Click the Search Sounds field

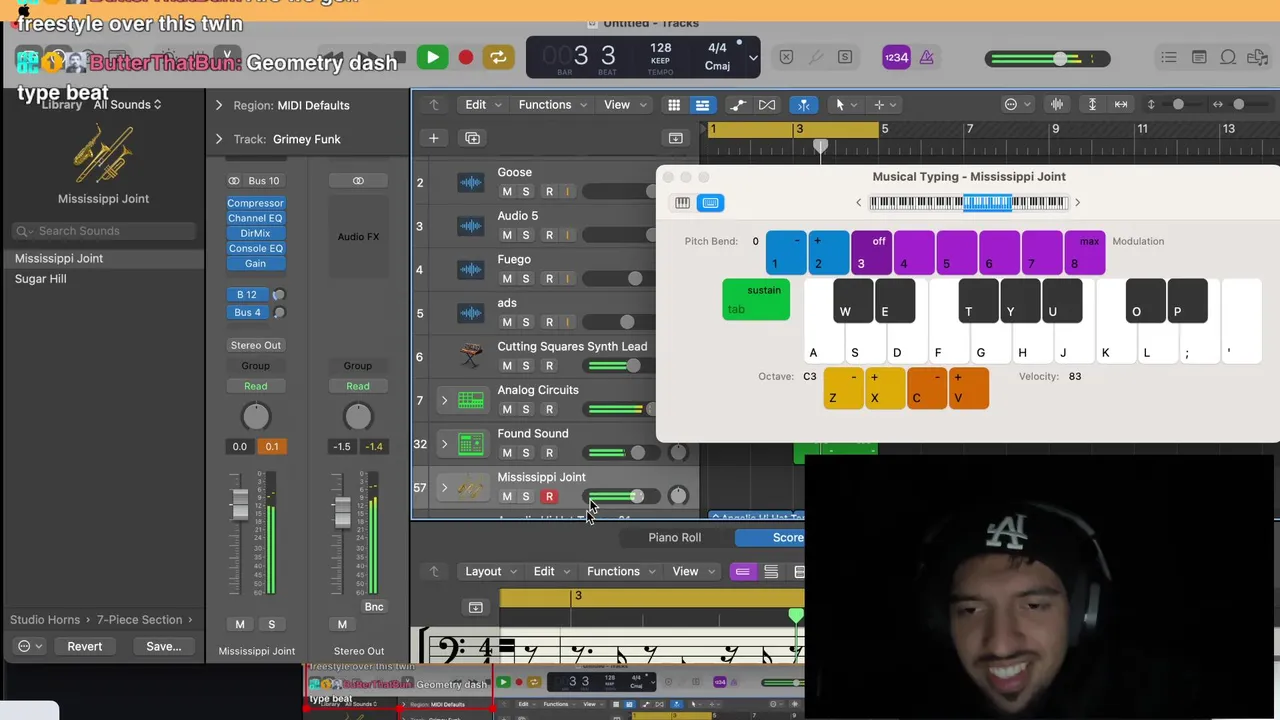(x=104, y=231)
